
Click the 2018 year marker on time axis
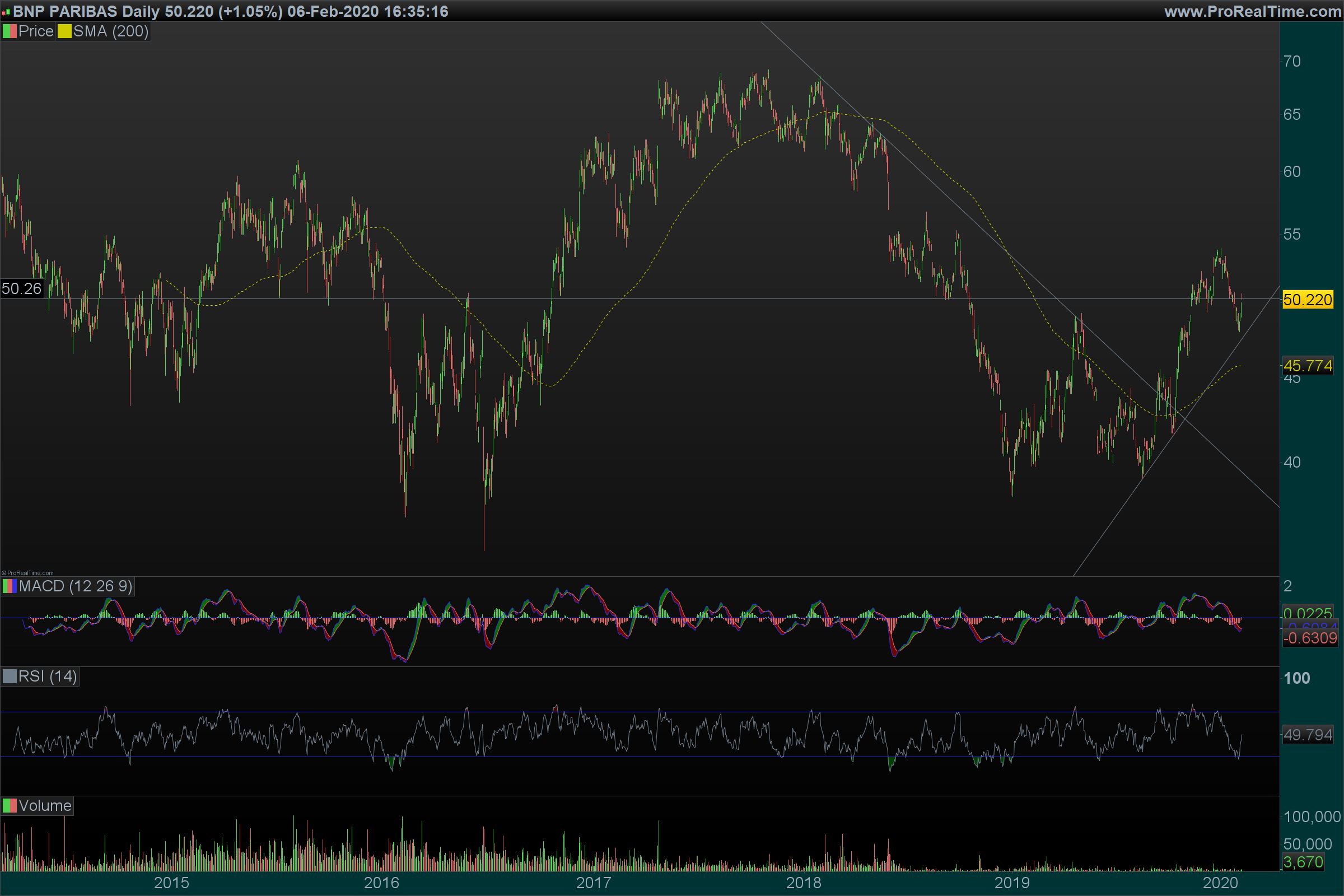[803, 883]
